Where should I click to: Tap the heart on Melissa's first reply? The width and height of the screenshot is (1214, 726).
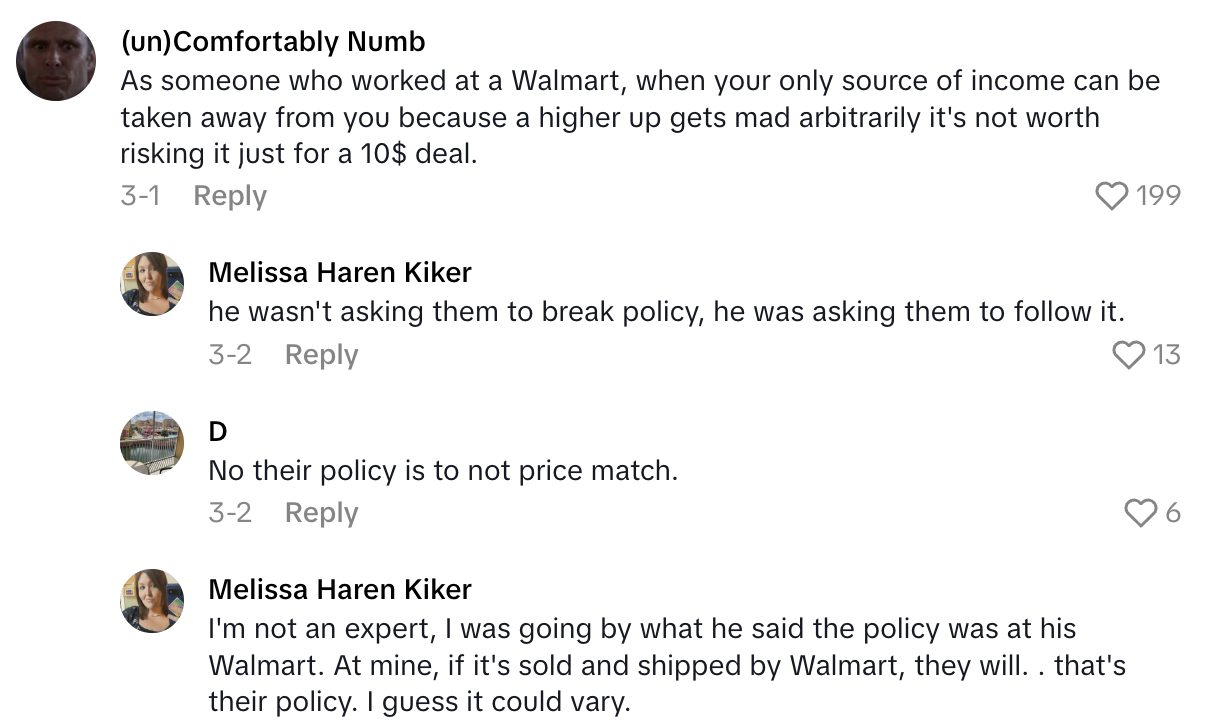coord(1131,355)
